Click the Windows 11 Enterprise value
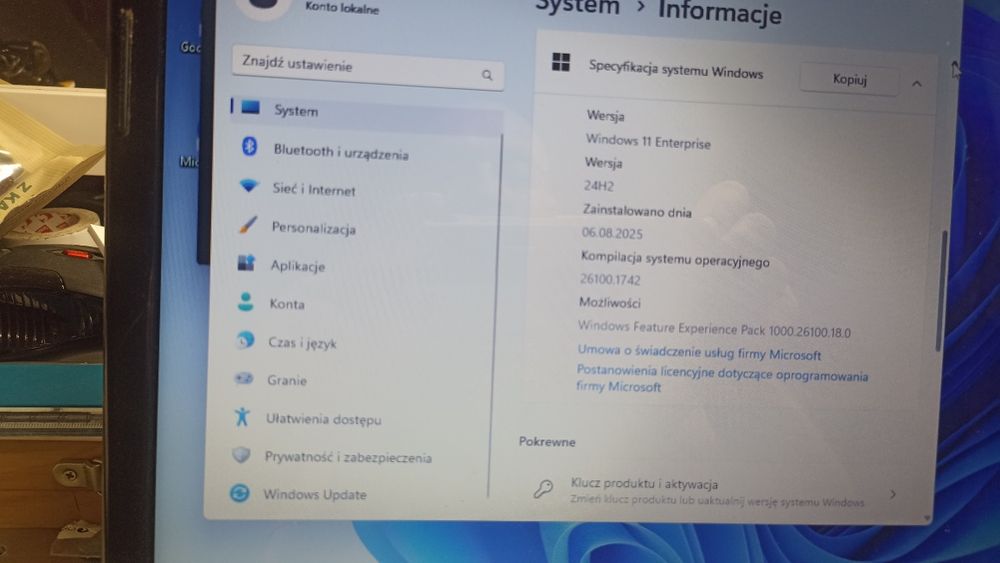The image size is (1000, 563). [x=648, y=141]
